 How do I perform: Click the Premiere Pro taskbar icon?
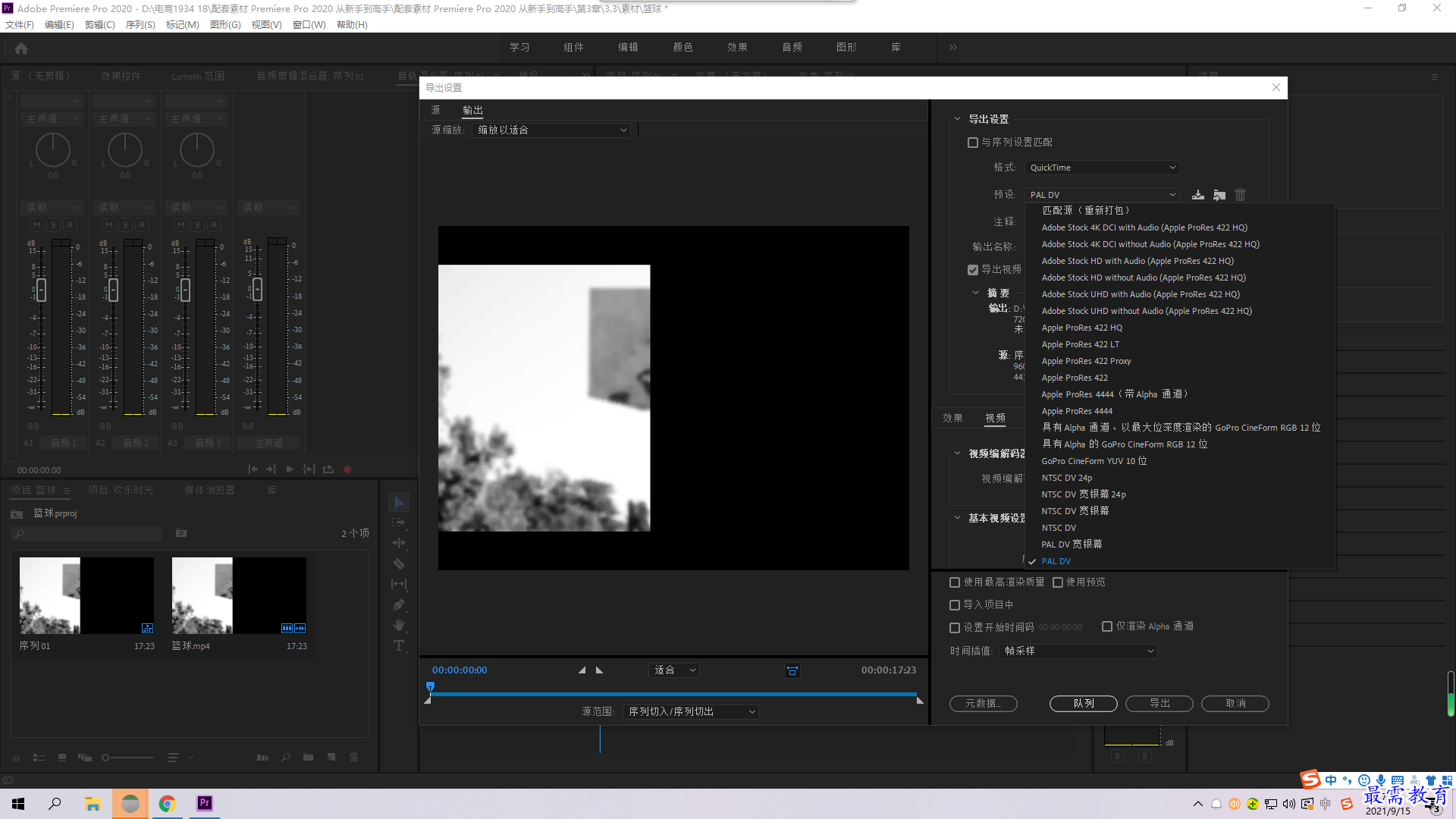tap(205, 804)
